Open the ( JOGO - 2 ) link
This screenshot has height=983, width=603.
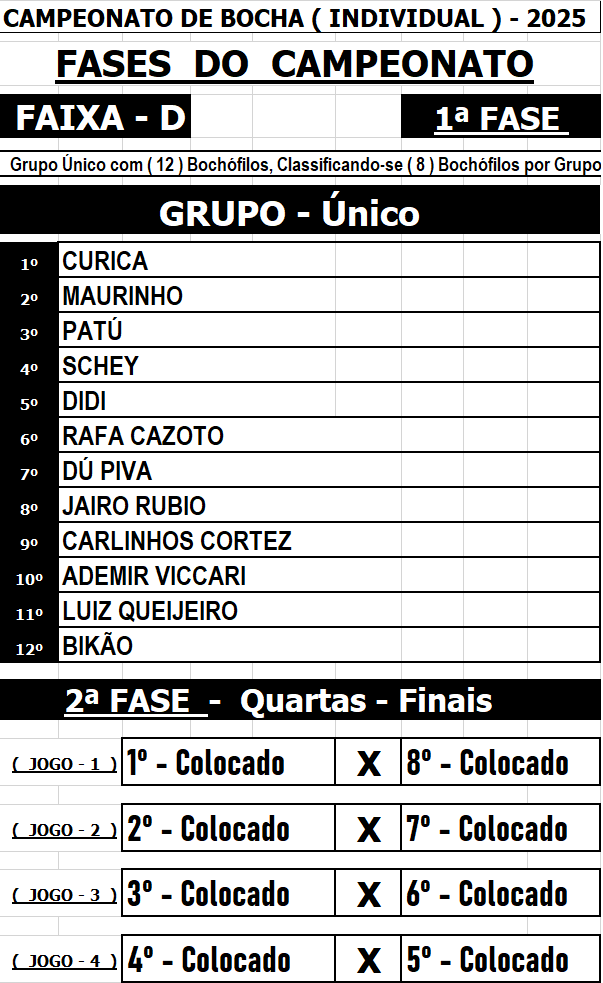coord(65,830)
